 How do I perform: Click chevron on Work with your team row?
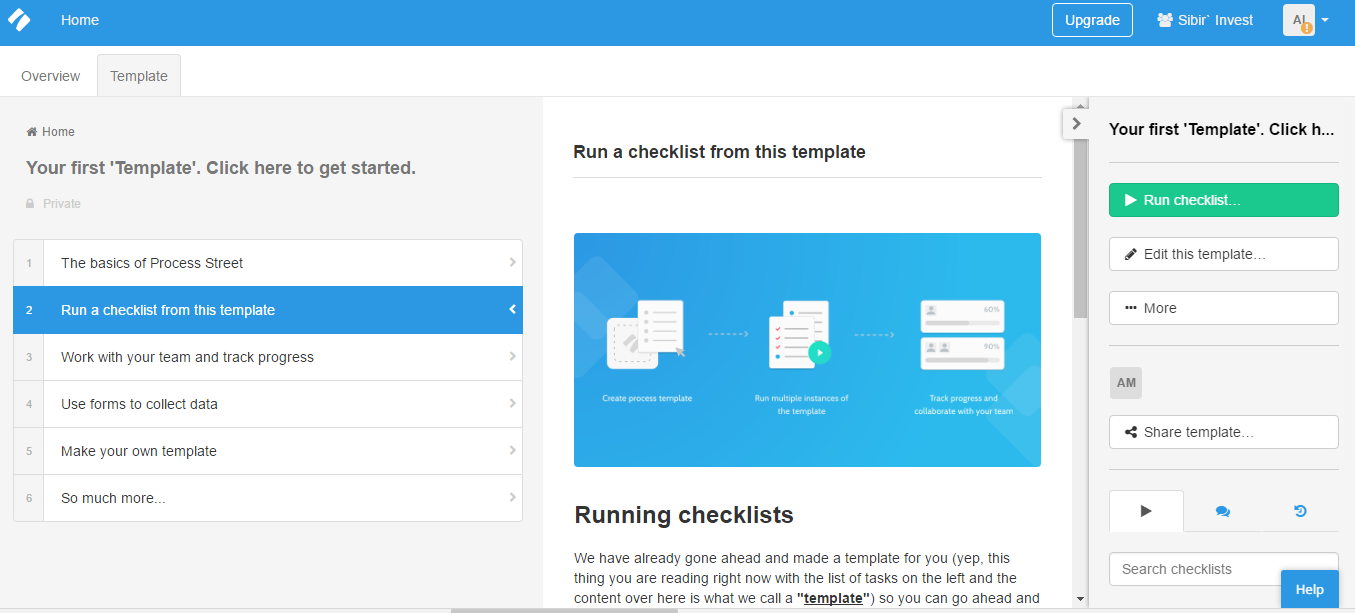[x=512, y=357]
